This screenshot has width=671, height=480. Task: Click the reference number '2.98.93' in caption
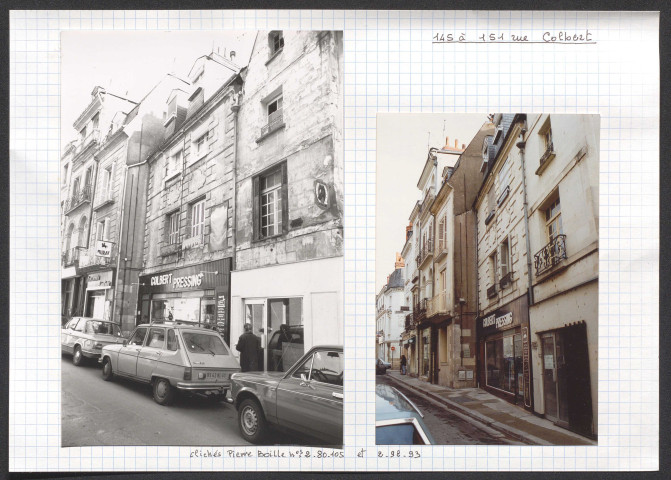pos(398,454)
